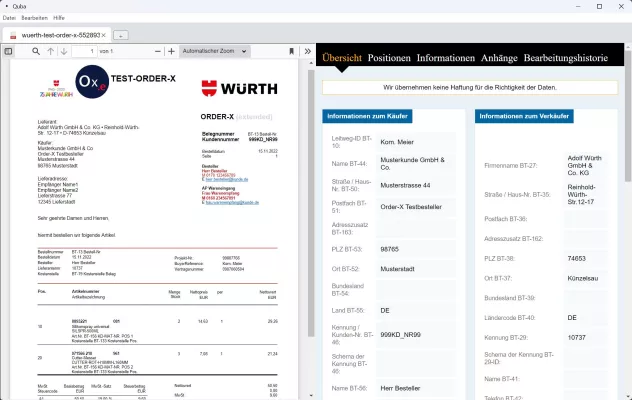Click the PDF file icon on the tab
Image resolution: width=632 pixels, height=400 pixels.
(x=13, y=35)
